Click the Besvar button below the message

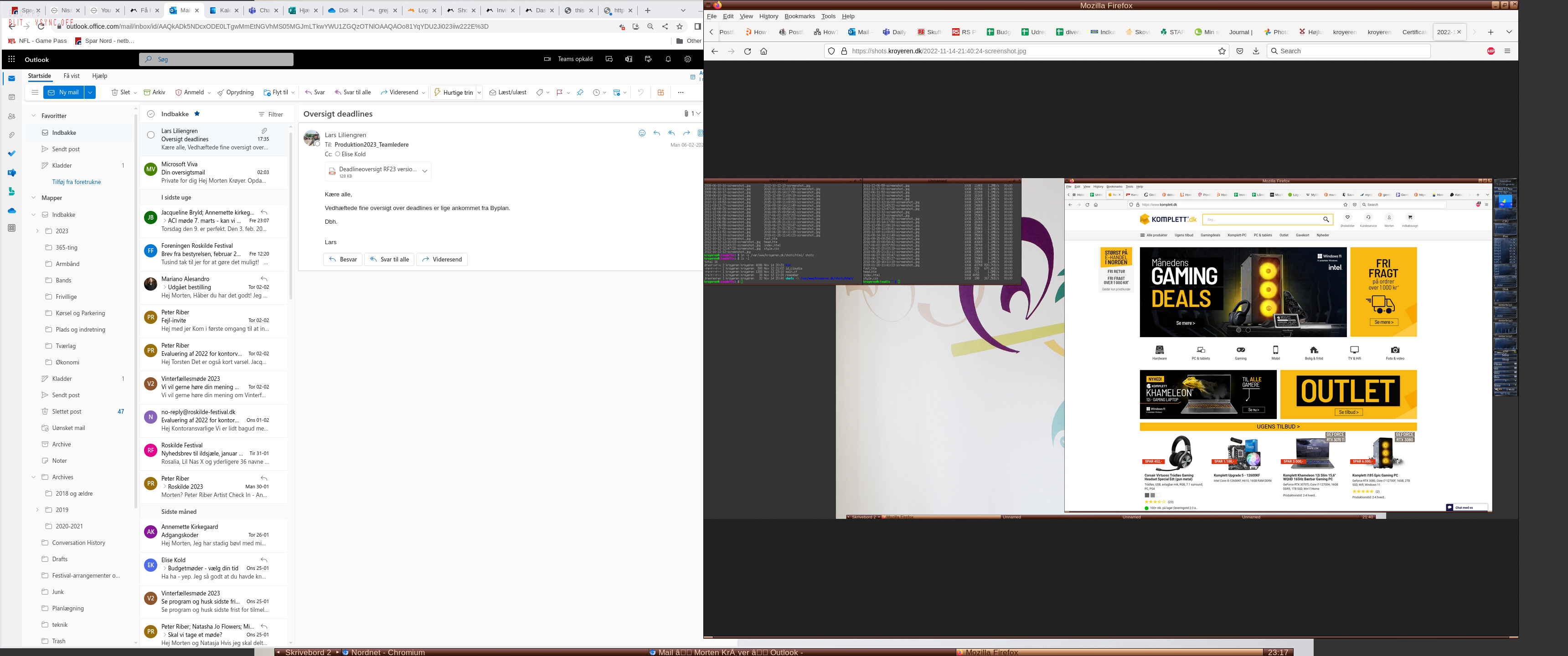pyautogui.click(x=343, y=259)
